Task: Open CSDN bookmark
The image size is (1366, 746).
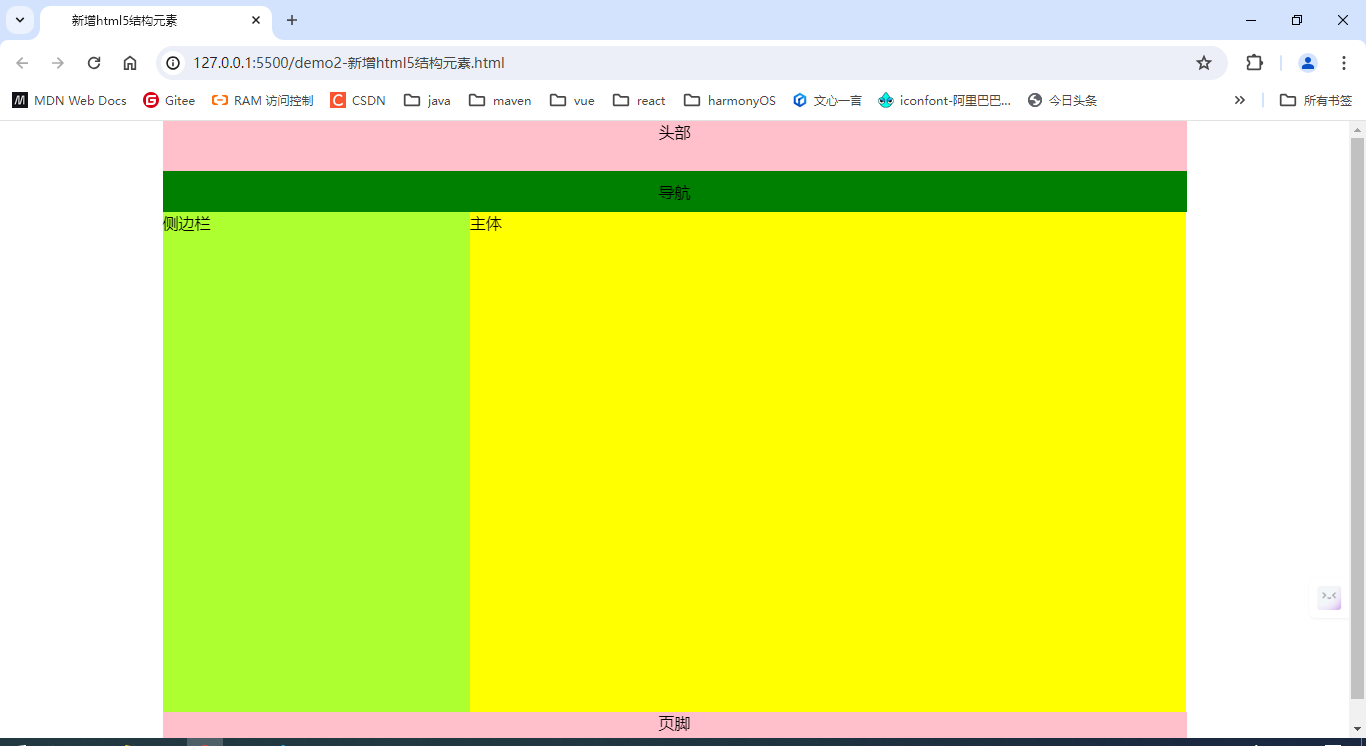Action: coord(358,100)
